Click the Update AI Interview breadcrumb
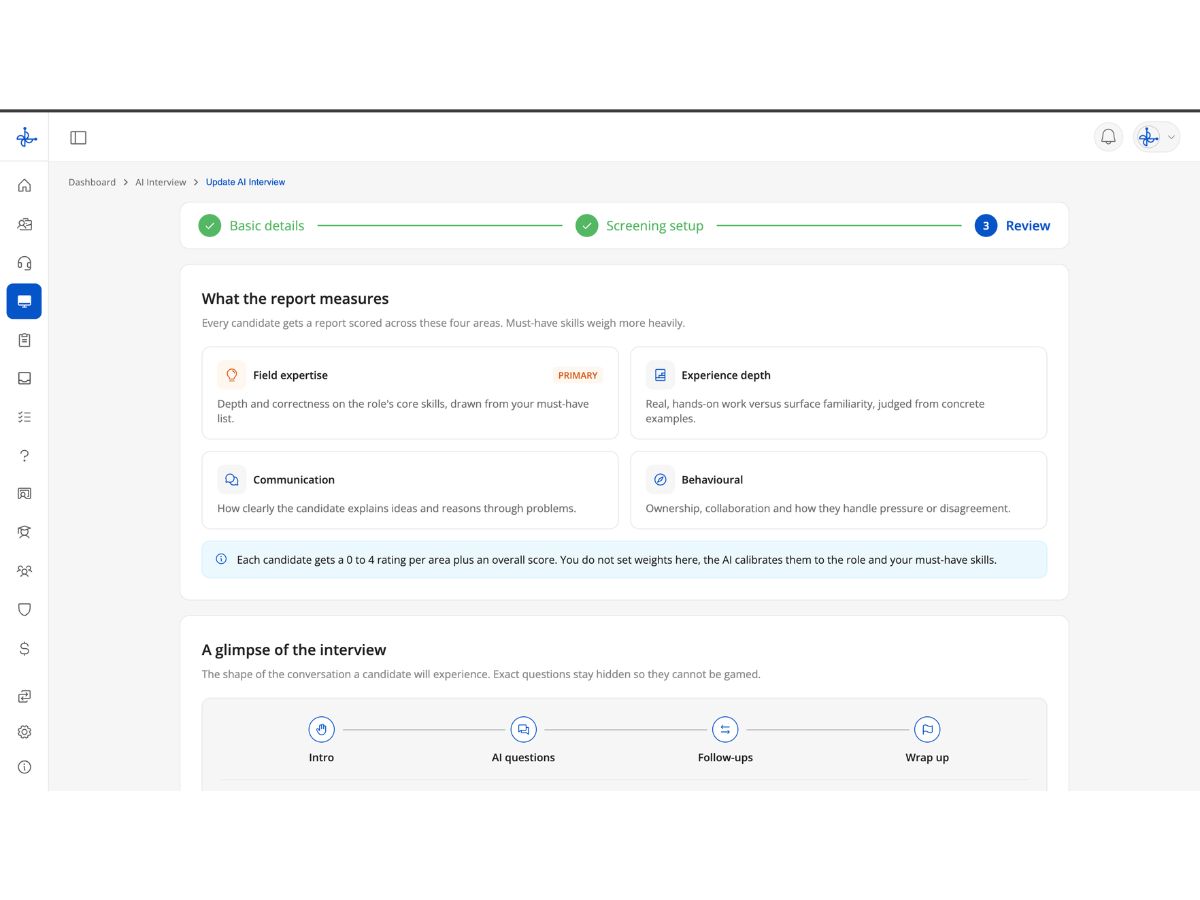The width and height of the screenshot is (1200, 900). click(x=245, y=182)
